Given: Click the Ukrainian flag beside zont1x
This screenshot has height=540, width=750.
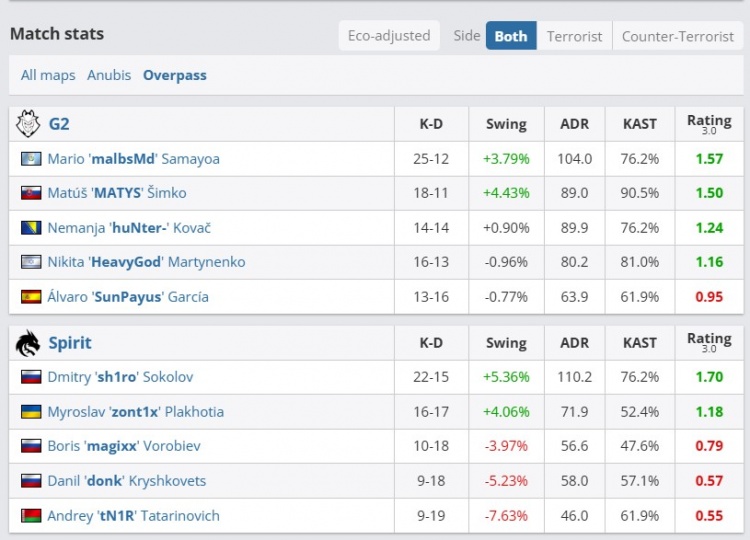Looking at the screenshot, I should (x=31, y=411).
